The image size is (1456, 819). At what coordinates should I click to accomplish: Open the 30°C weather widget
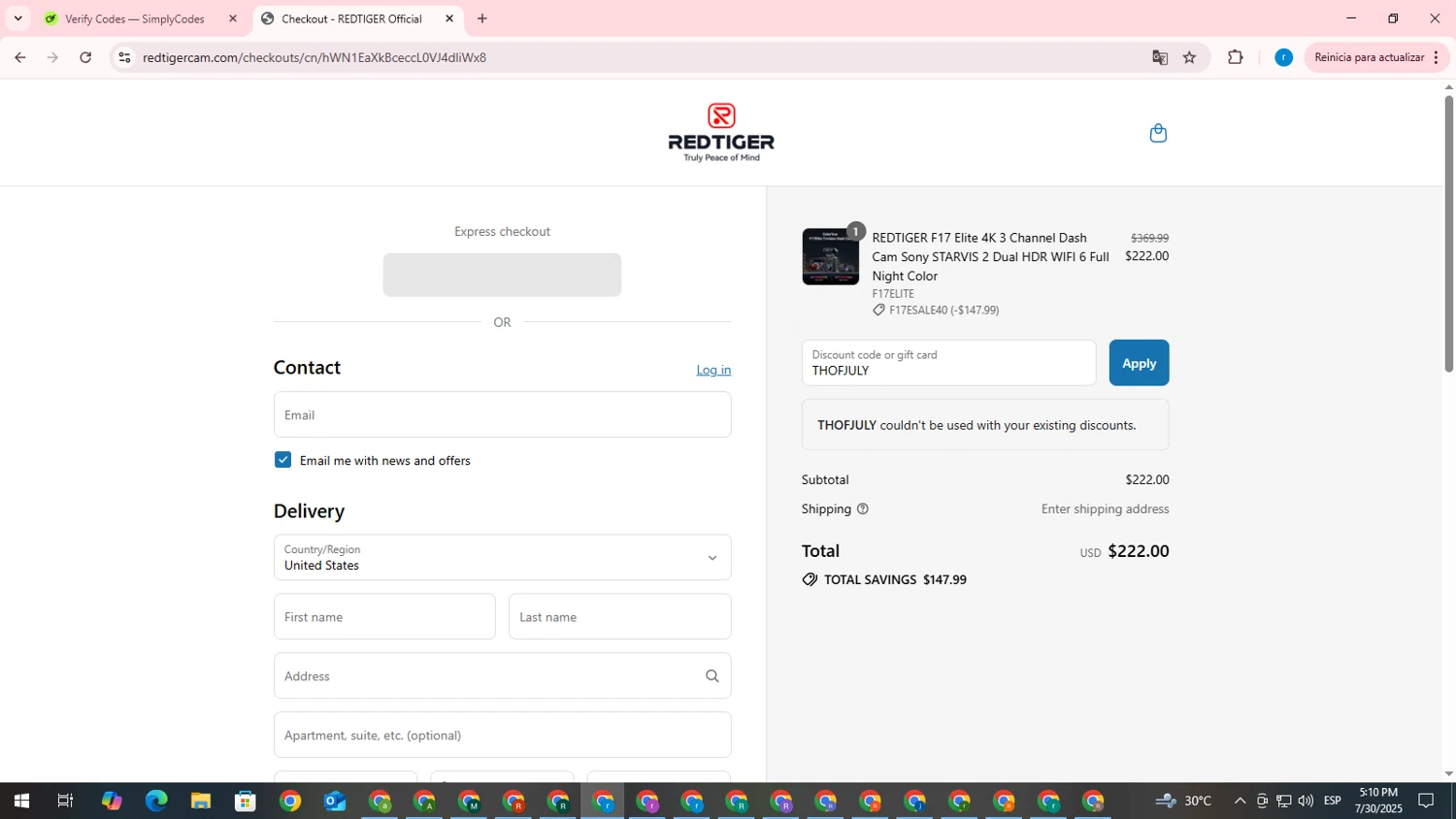(x=1183, y=801)
